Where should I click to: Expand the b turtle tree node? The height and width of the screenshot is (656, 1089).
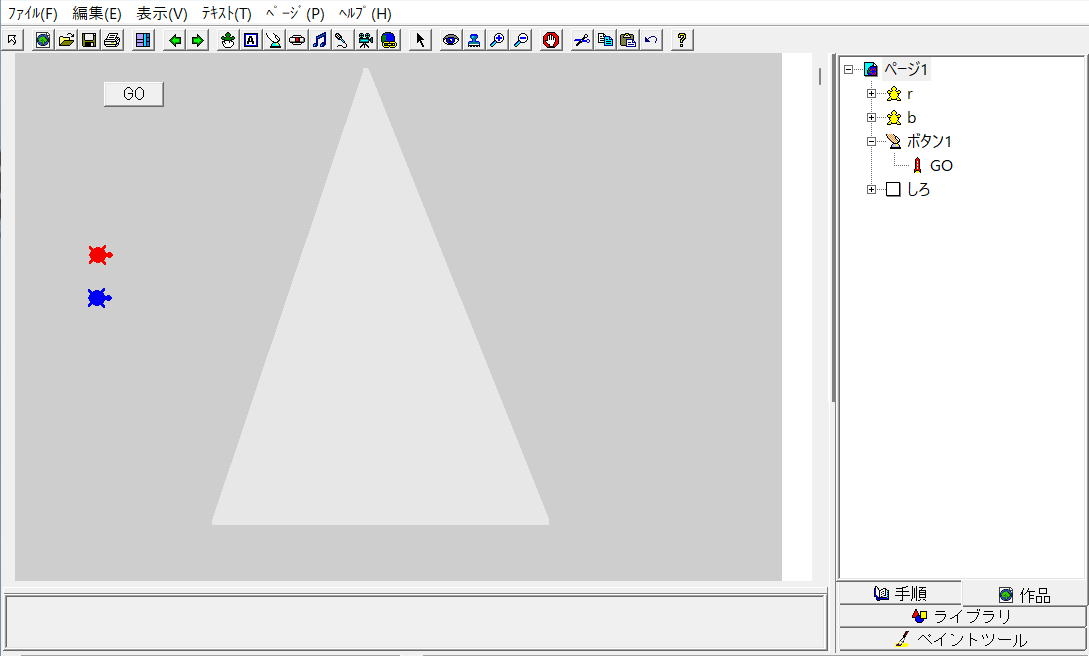coord(871,117)
